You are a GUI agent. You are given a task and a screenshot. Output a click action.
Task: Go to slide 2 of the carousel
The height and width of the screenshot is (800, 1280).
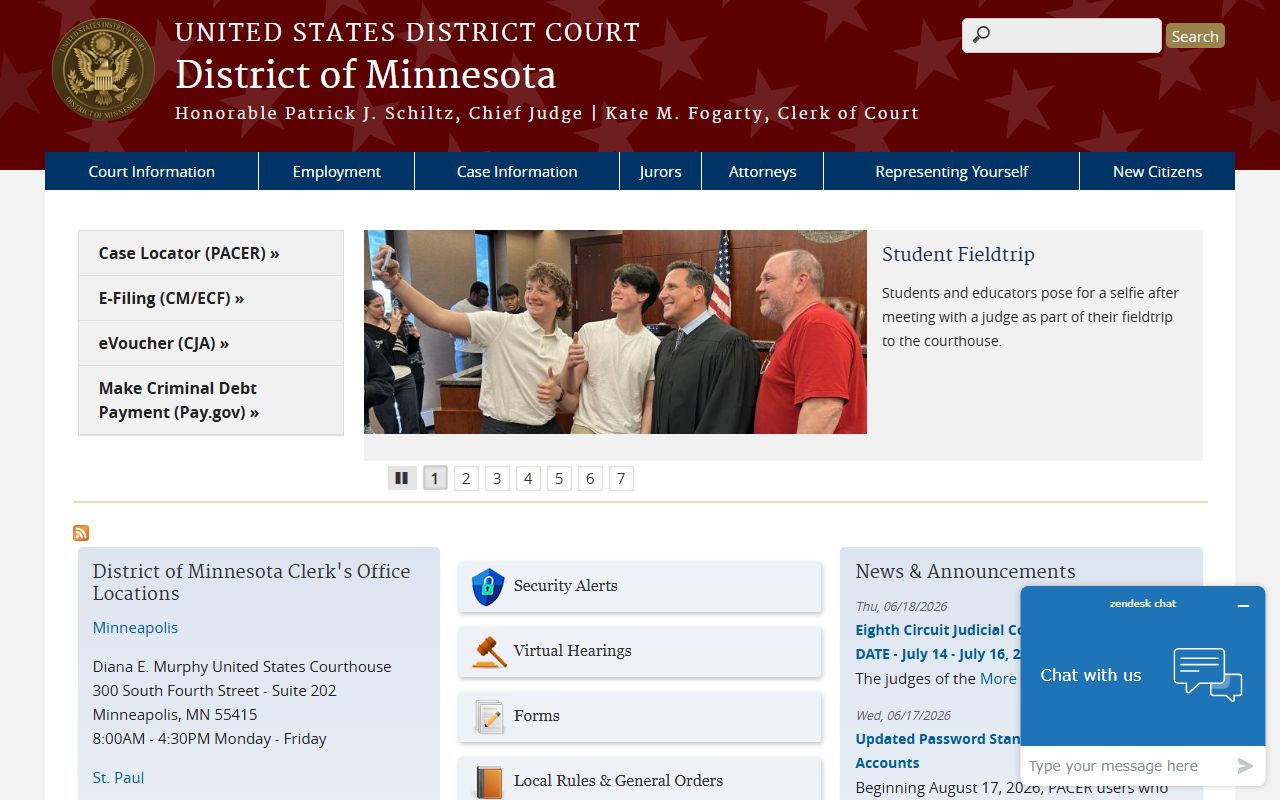(466, 478)
